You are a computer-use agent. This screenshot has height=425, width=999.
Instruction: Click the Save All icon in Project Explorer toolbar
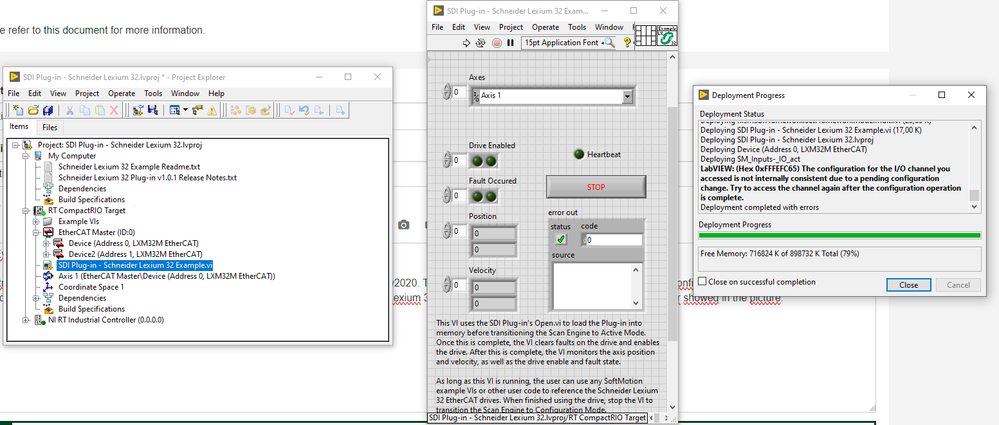[x=48, y=110]
